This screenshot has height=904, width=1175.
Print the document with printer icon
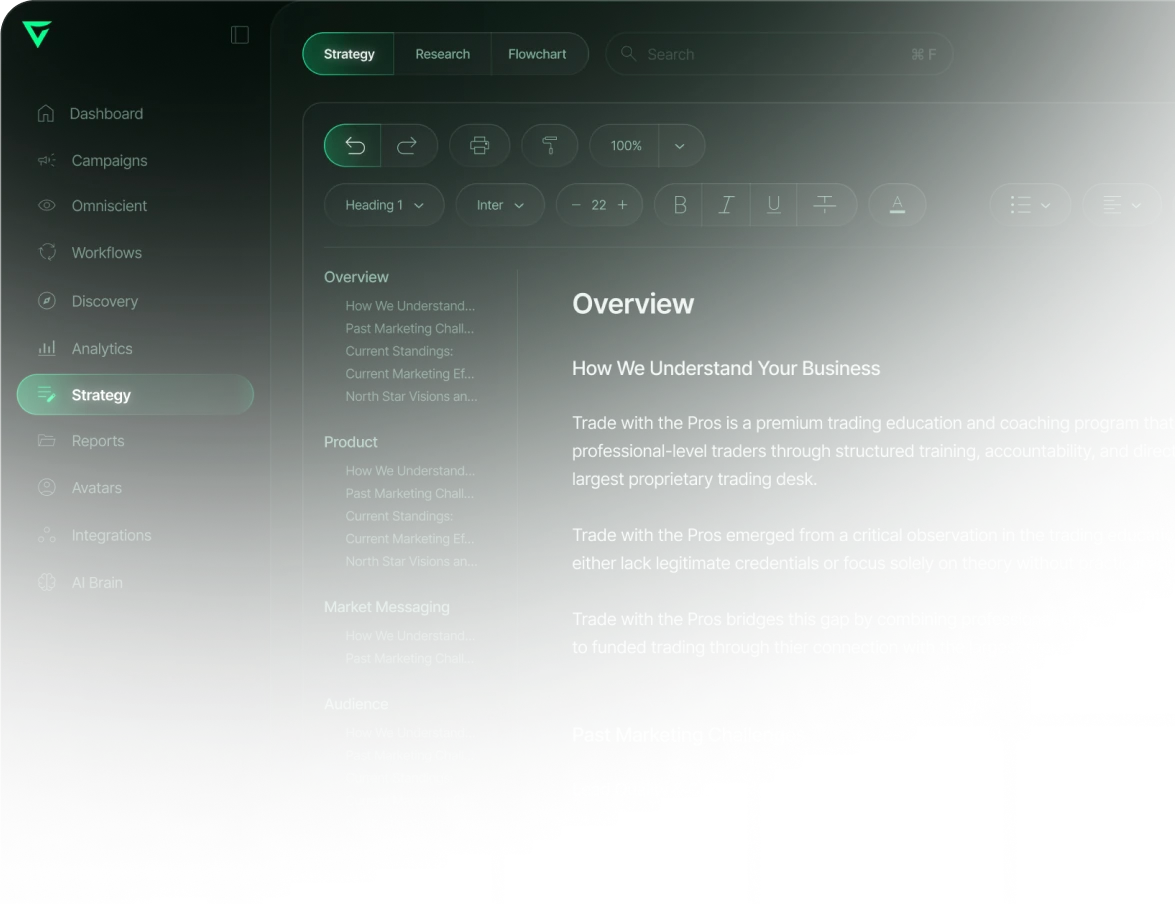coord(480,145)
